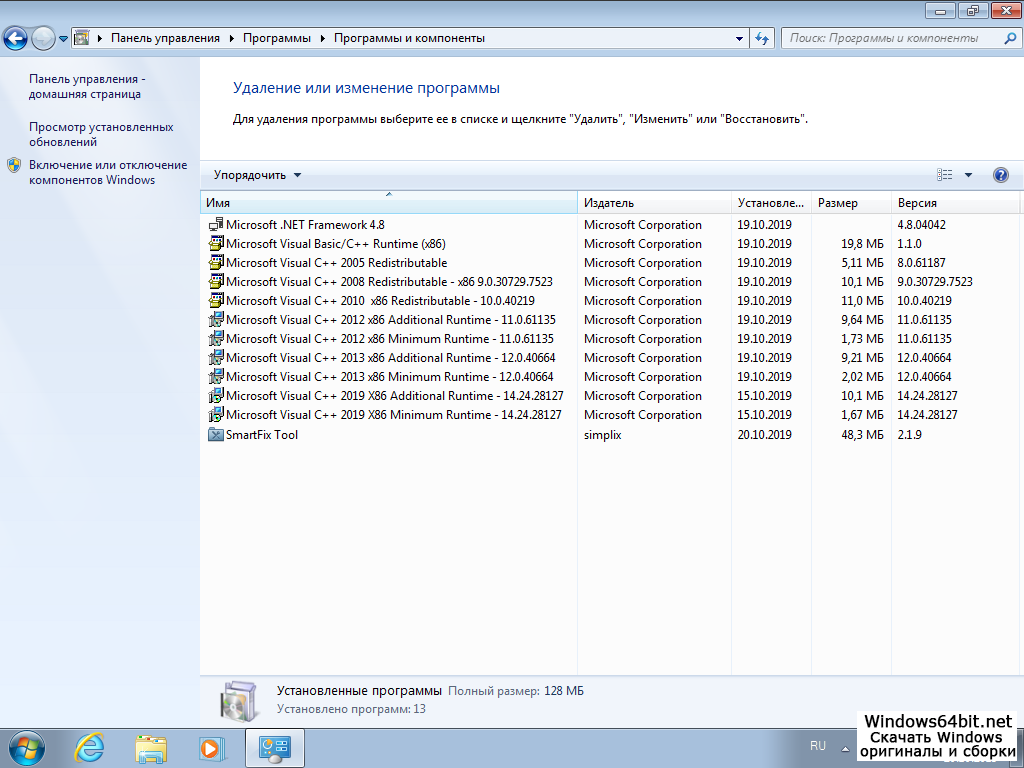Click the change view icon
This screenshot has height=768, width=1024.
(x=945, y=175)
